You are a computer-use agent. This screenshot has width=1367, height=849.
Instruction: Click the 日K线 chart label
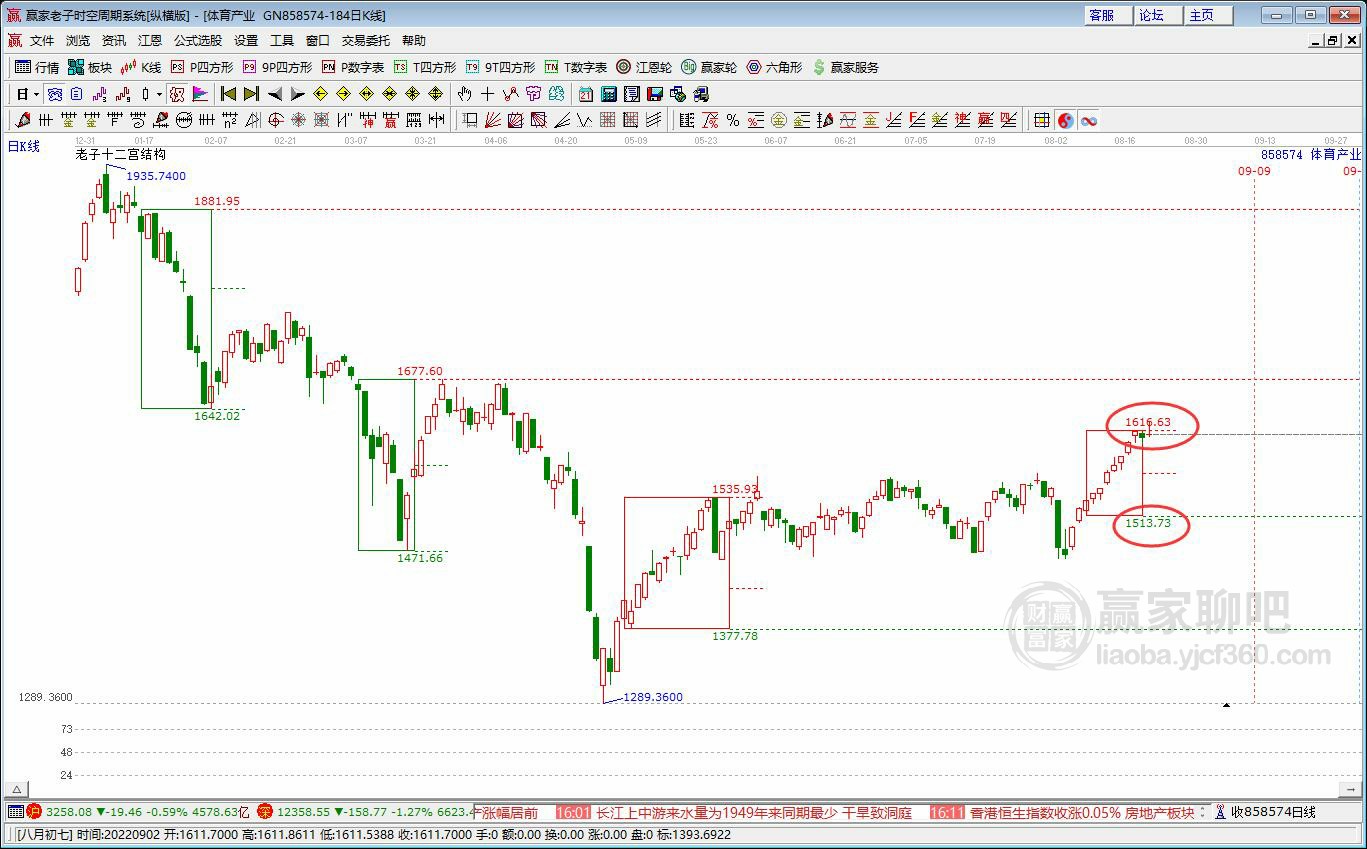24,146
